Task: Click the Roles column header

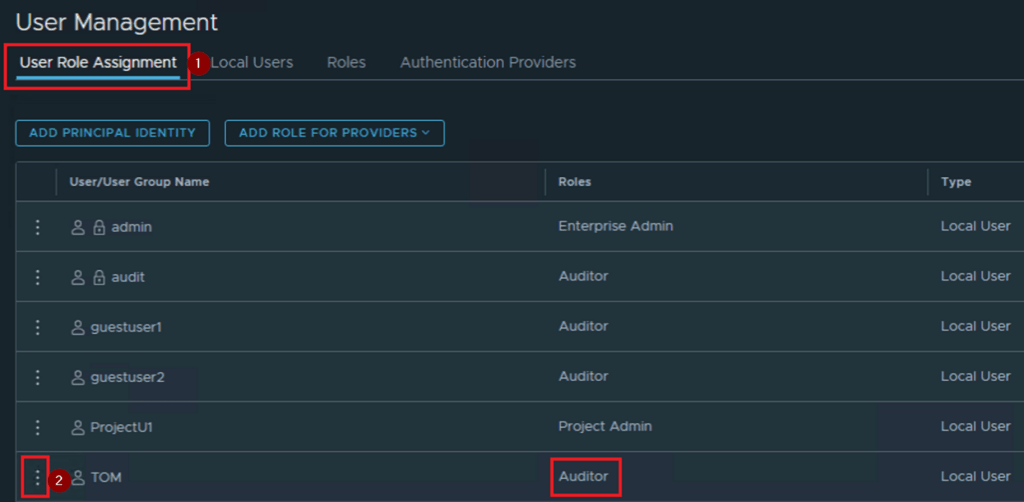Action: coord(575,182)
